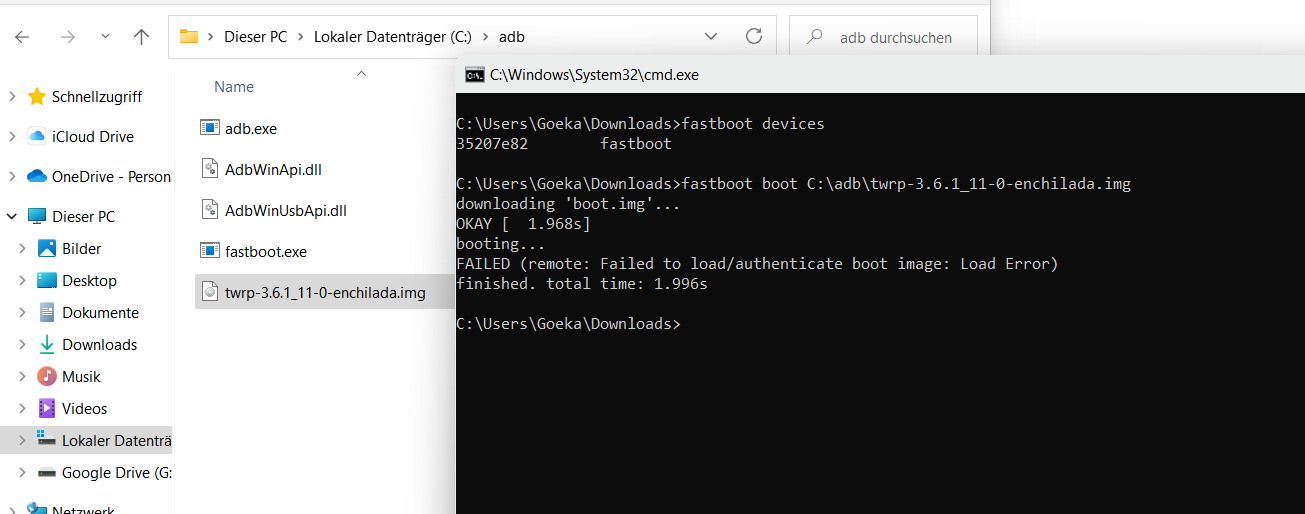Select the fastboot.exe file
This screenshot has width=1305, height=514.
coord(254,251)
